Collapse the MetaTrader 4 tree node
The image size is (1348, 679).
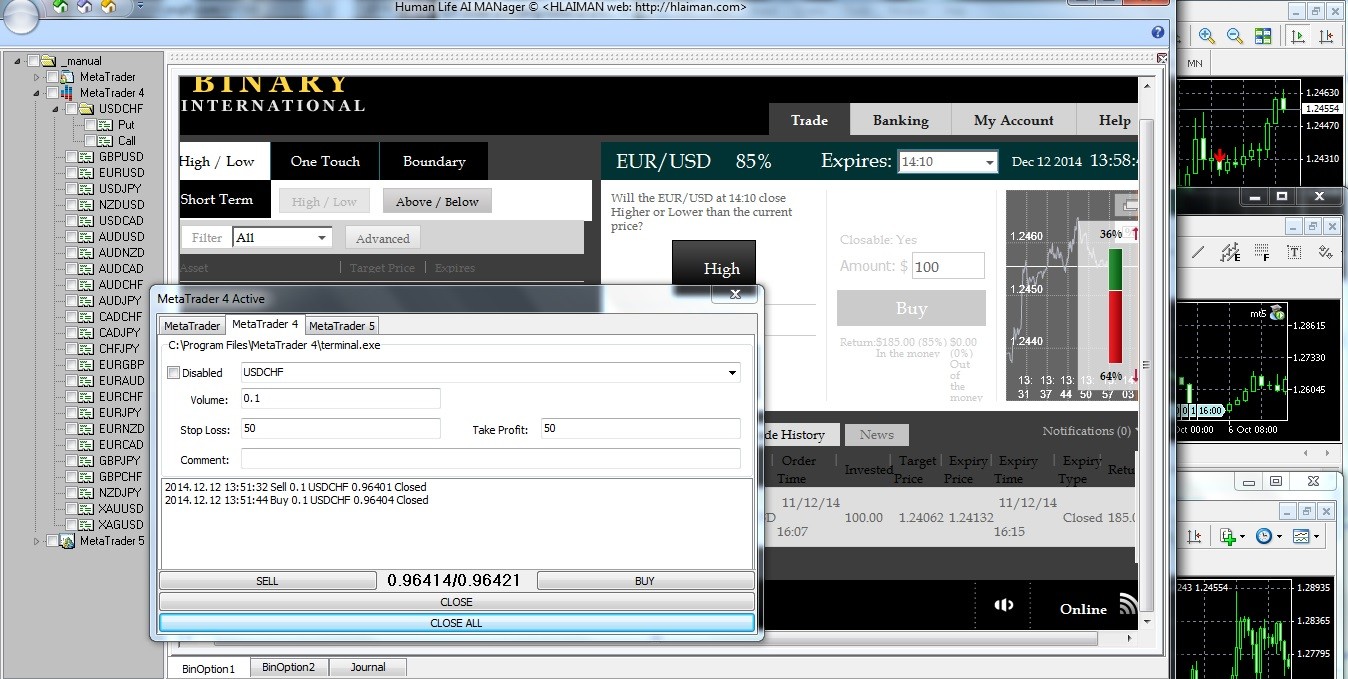[x=37, y=93]
